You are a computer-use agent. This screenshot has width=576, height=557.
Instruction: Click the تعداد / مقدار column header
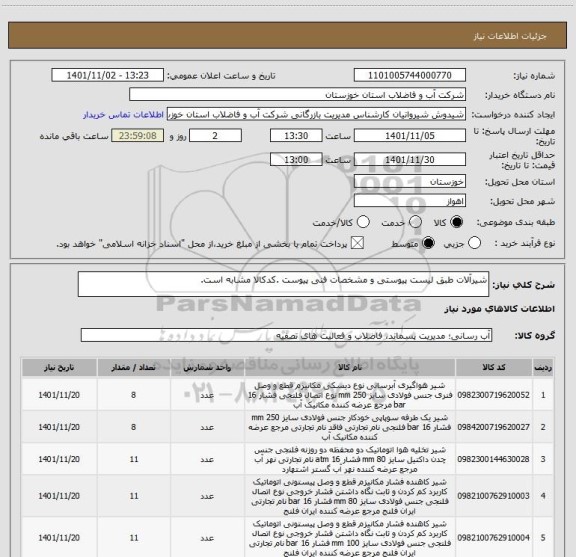tap(133, 367)
